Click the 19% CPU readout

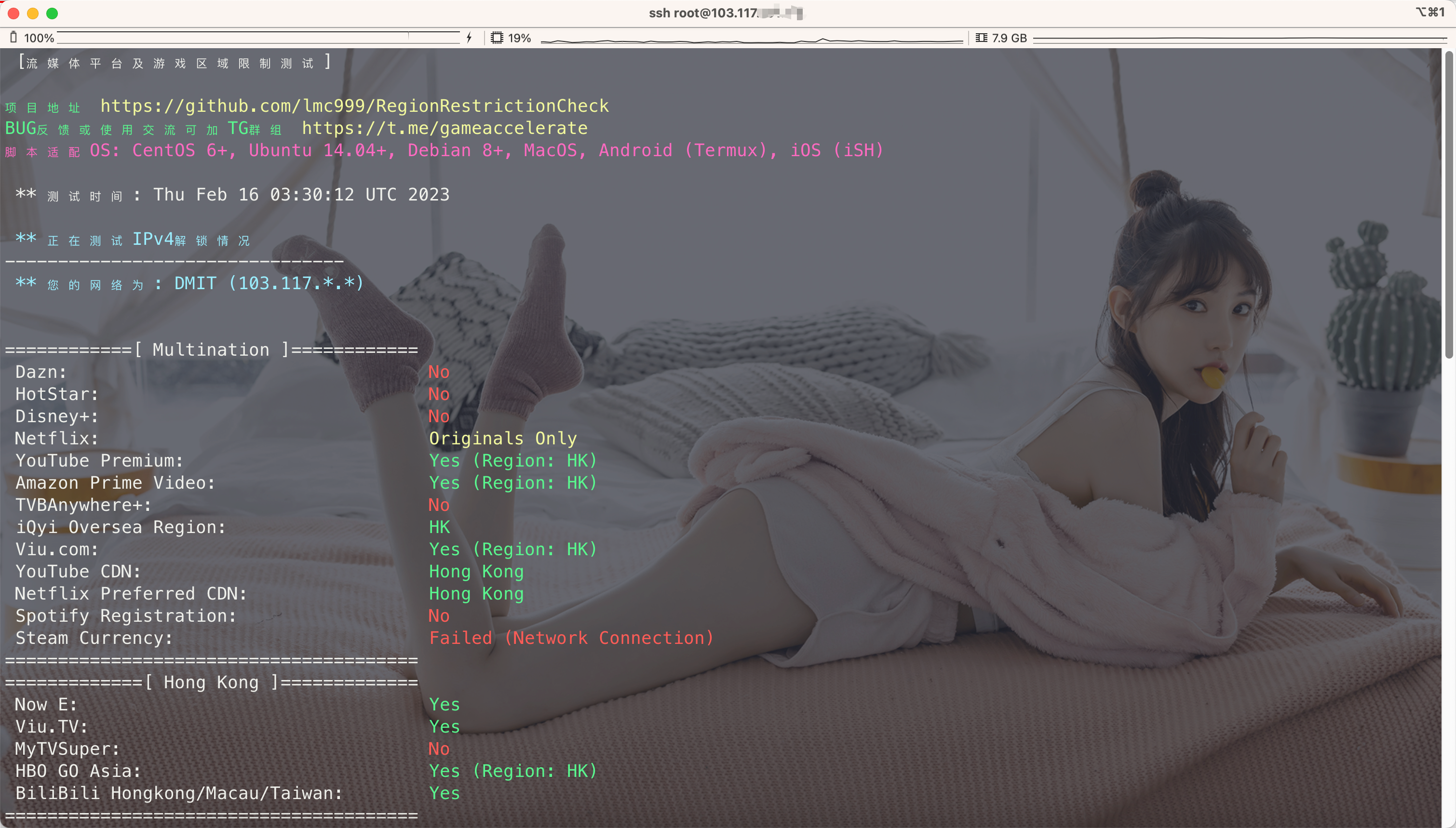pyautogui.click(x=519, y=38)
